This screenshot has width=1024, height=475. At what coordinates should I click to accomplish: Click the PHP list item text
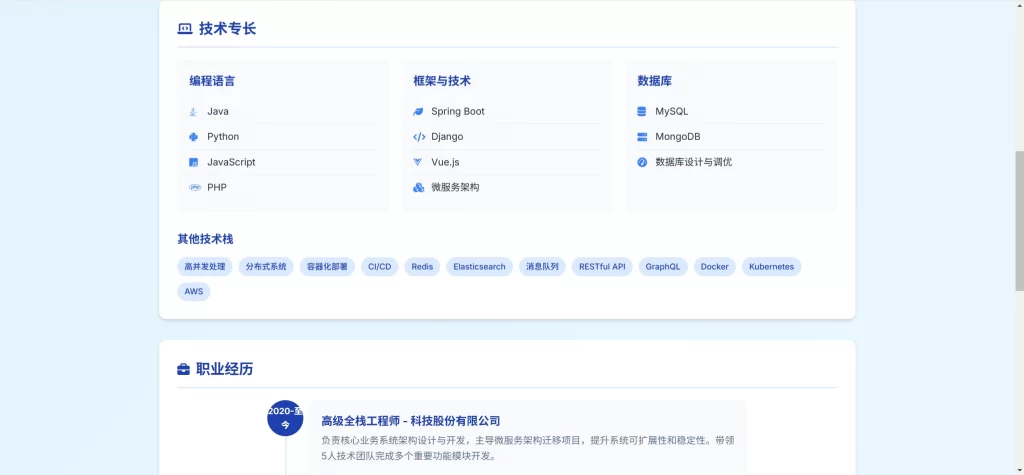217,188
